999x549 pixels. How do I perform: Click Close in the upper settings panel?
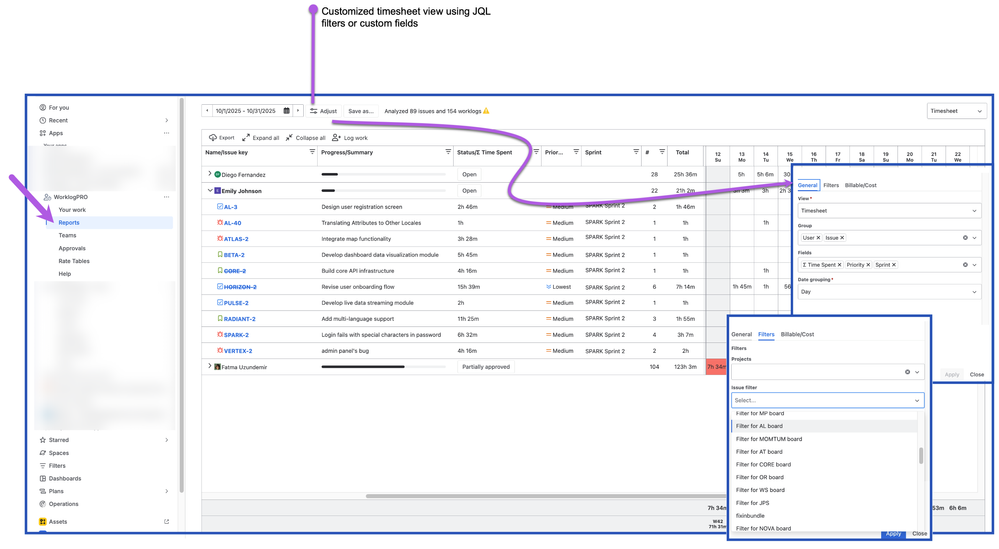(x=976, y=374)
